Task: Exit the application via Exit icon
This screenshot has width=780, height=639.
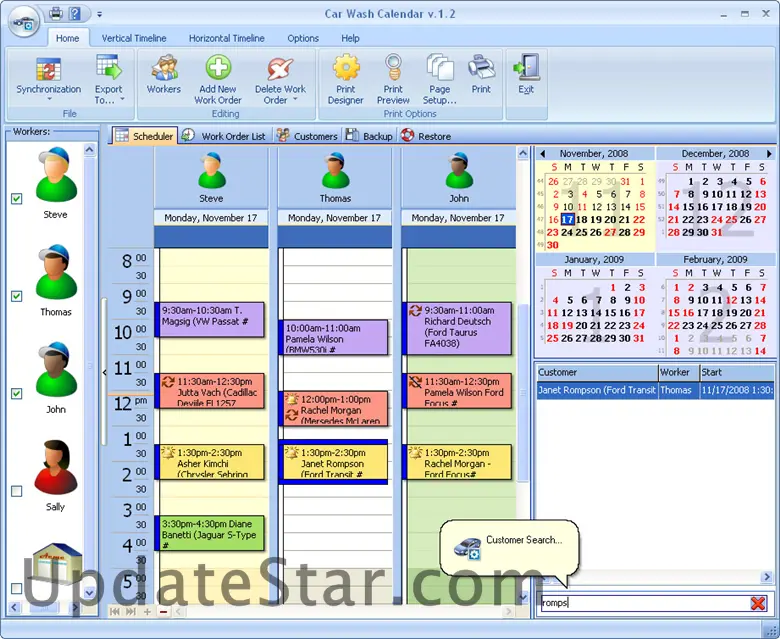Action: click(526, 67)
